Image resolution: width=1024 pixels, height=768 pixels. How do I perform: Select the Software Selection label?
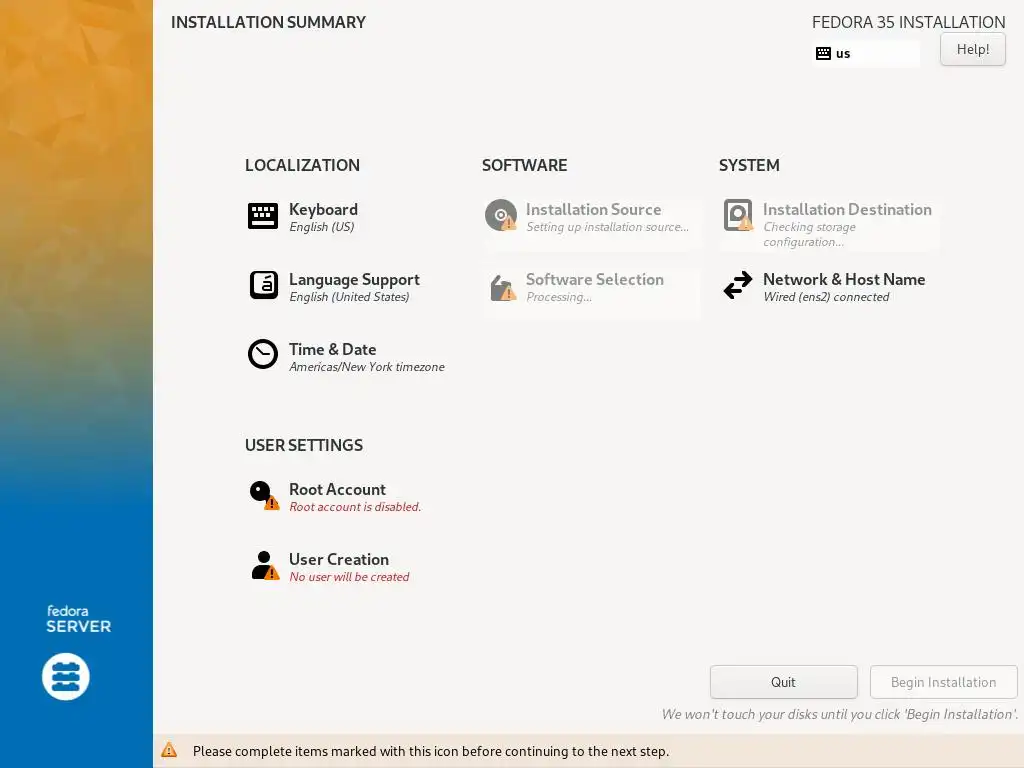[594, 280]
